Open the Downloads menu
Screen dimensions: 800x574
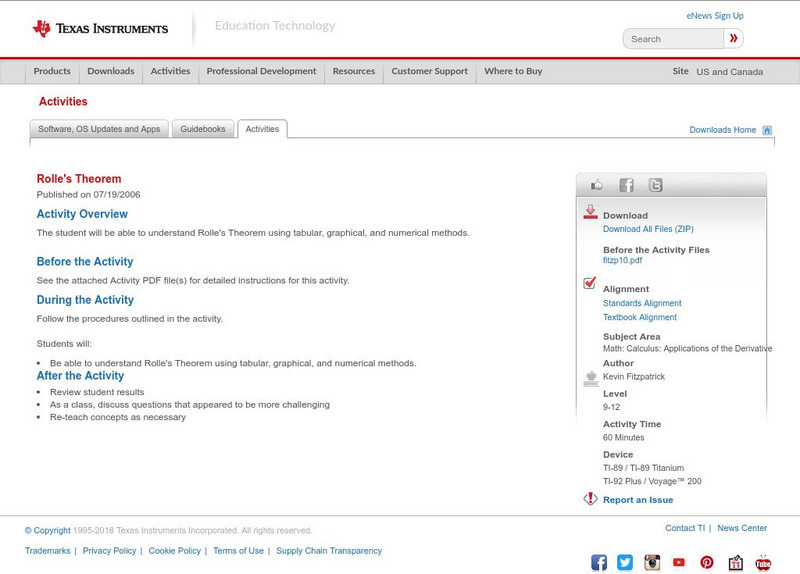111,71
